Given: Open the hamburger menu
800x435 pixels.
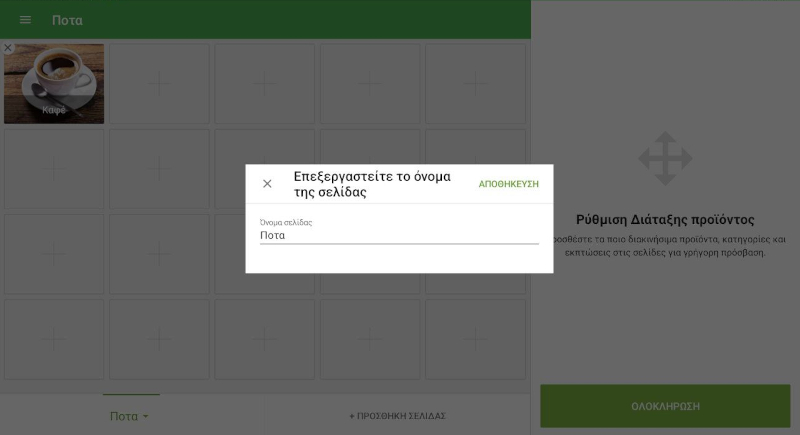Looking at the screenshot, I should (x=26, y=20).
